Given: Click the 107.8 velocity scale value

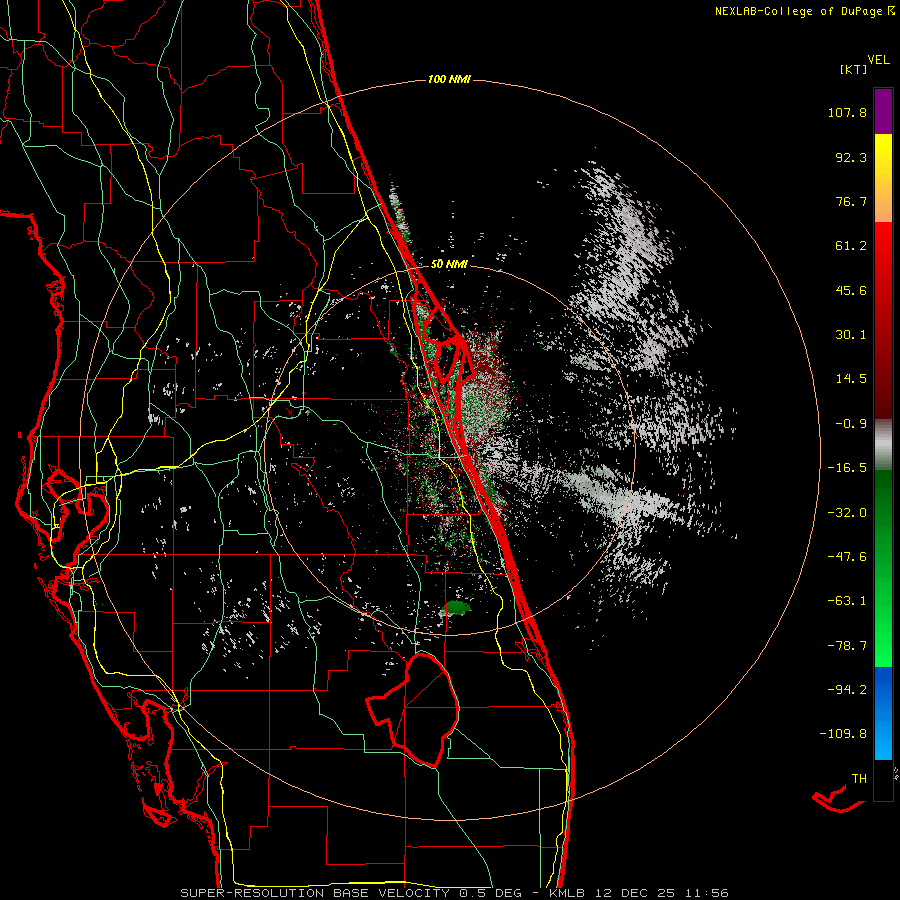Looking at the screenshot, I should (x=847, y=112).
